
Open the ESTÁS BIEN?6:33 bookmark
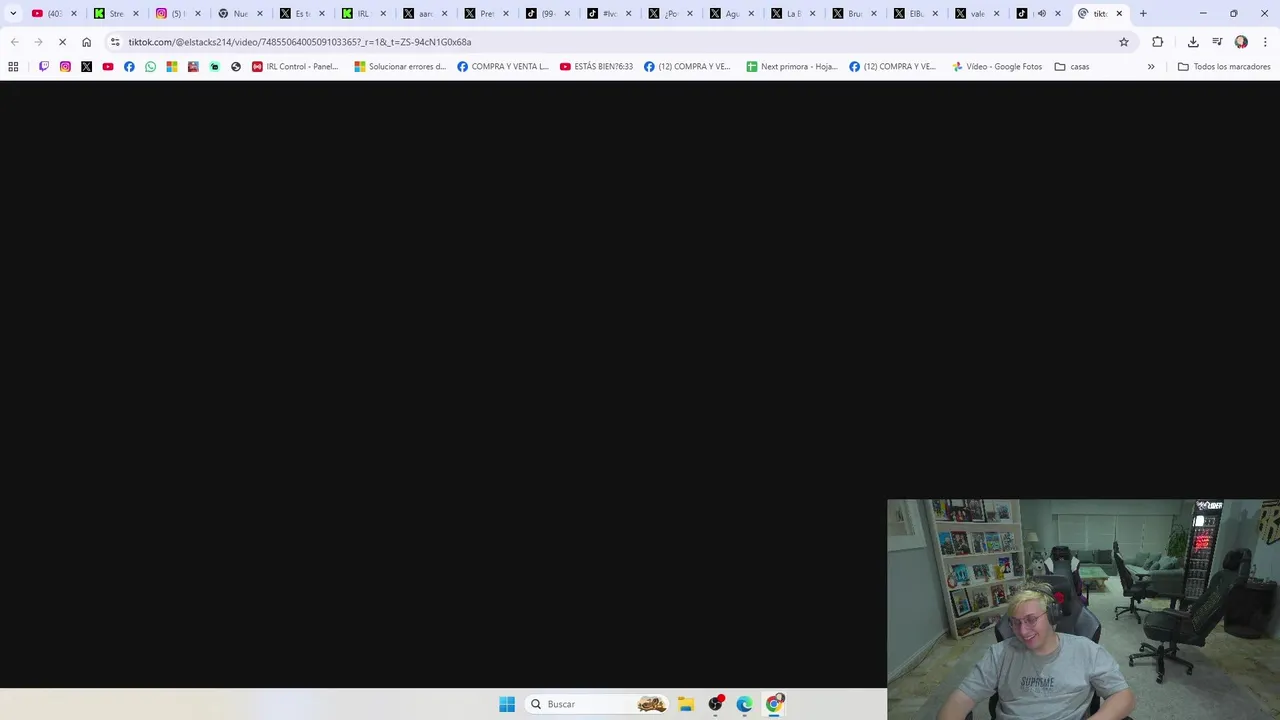[596, 66]
